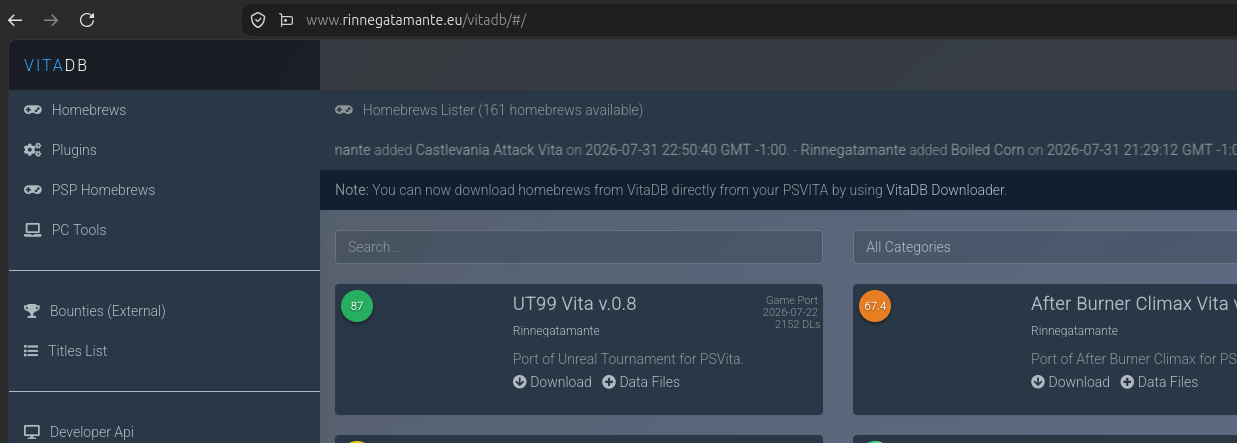
Task: Click the shield tracking protection icon
Action: [258, 20]
